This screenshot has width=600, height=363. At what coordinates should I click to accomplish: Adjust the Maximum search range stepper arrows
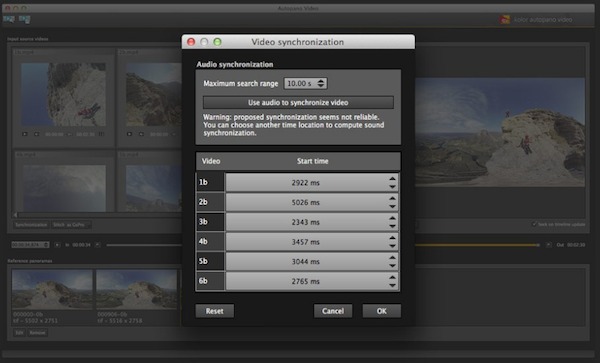click(321, 83)
